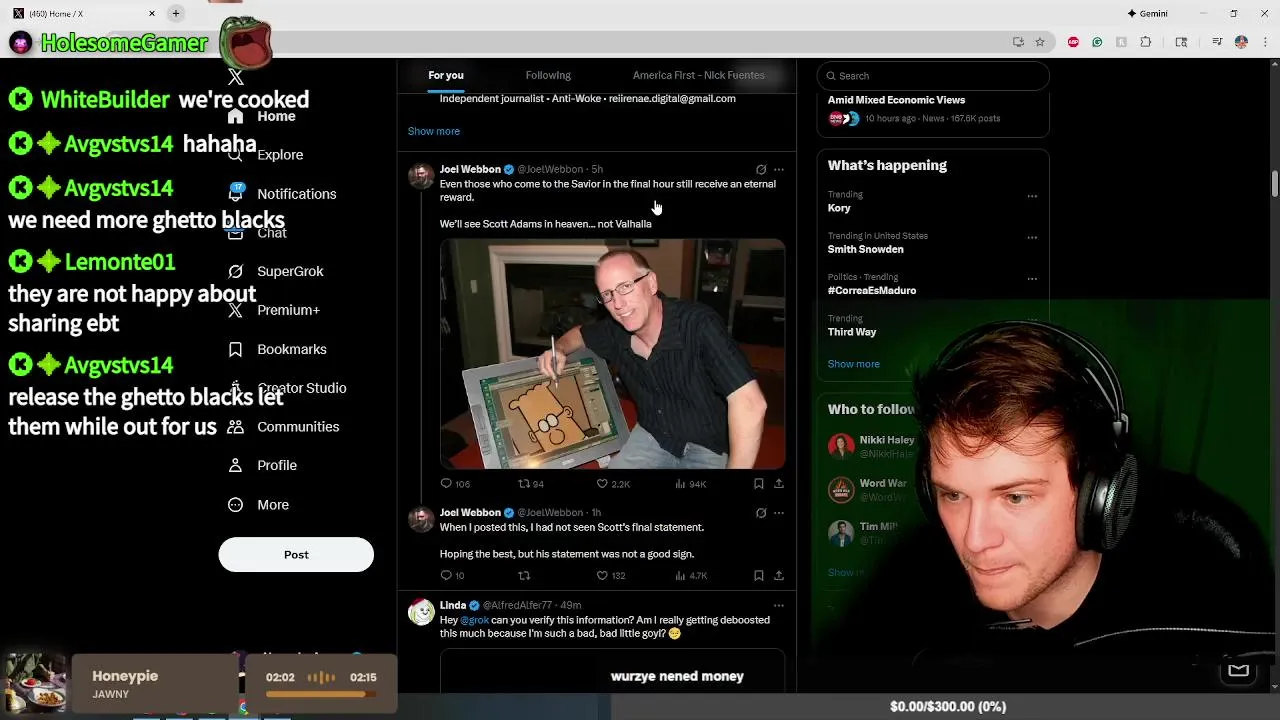Focus the X Search field
1280x720 pixels.
pos(933,76)
